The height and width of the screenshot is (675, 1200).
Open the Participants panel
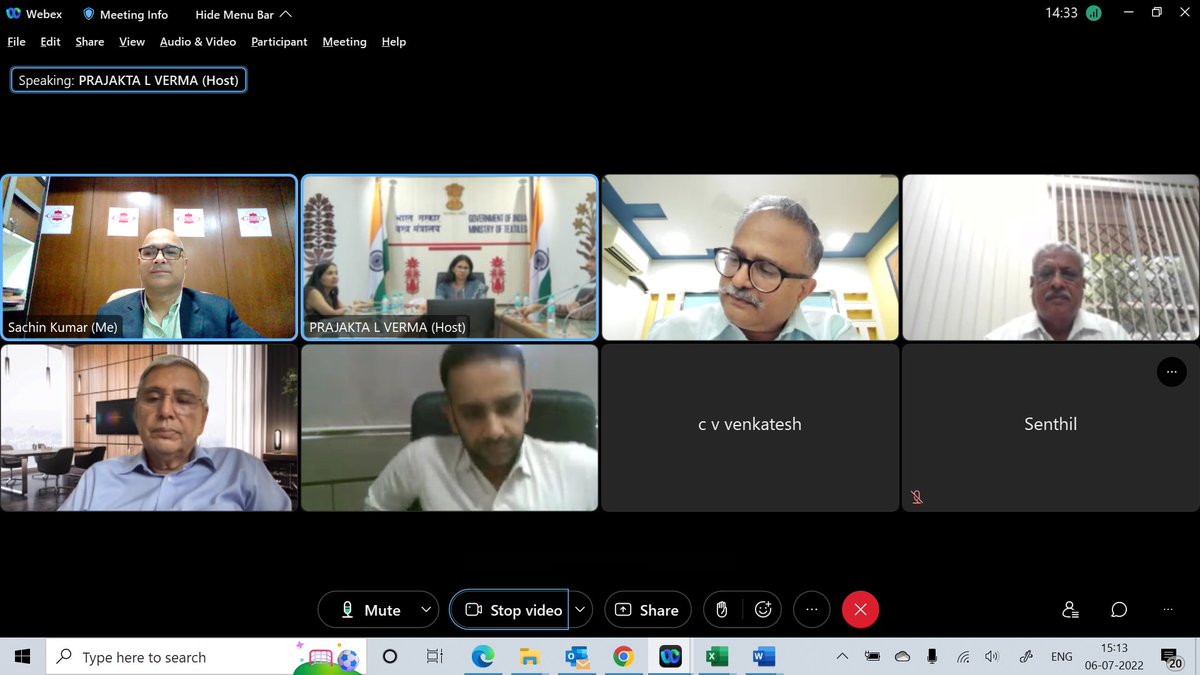coord(1070,609)
